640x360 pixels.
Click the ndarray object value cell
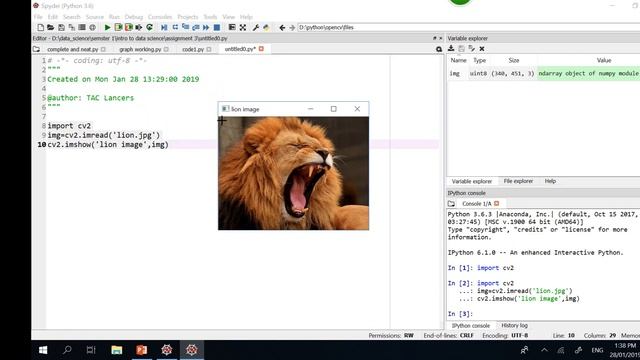pyautogui.click(x=589, y=73)
